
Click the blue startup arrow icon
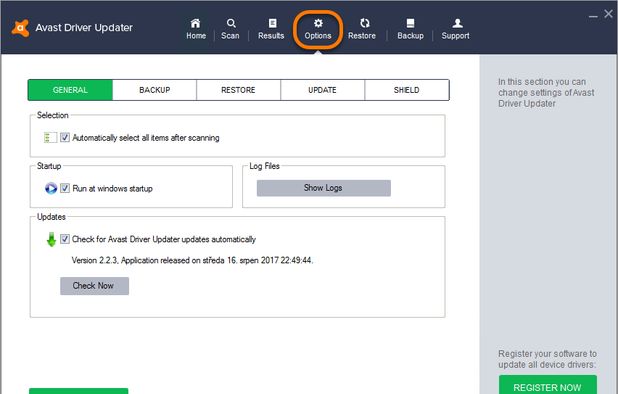pyautogui.click(x=51, y=188)
